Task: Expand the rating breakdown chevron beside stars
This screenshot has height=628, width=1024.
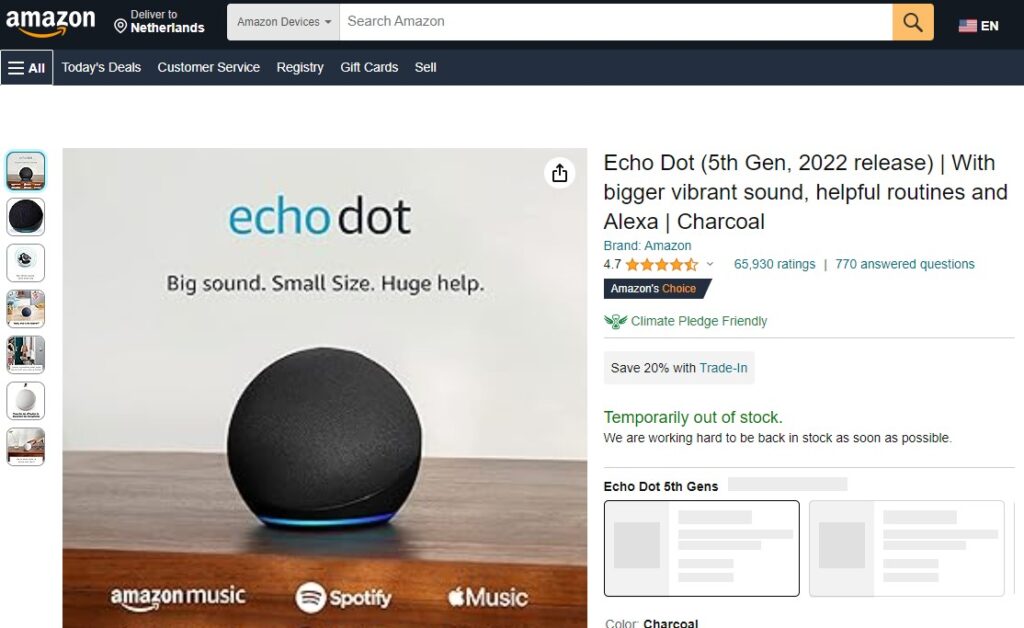Action: 710,264
